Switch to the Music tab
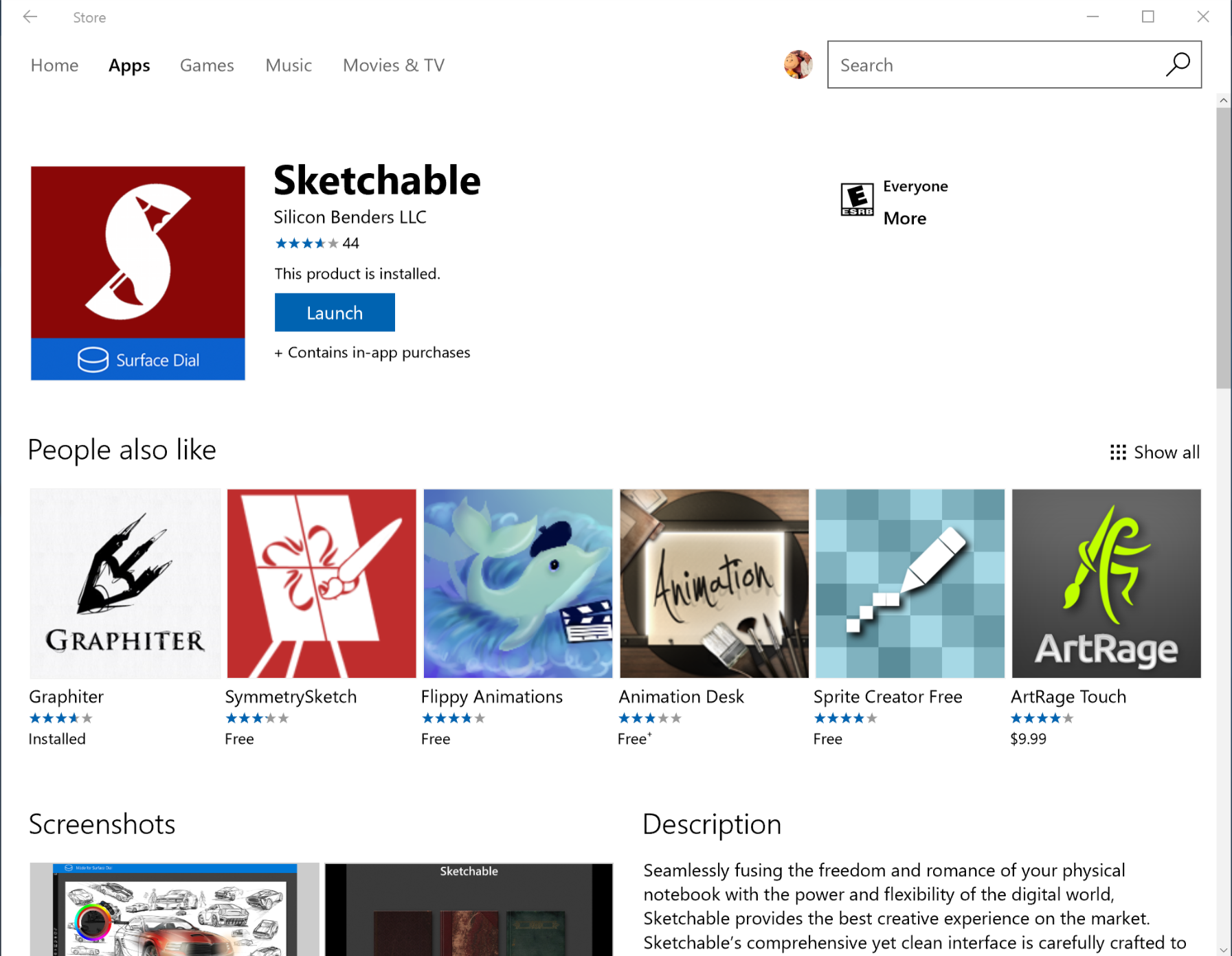The image size is (1232, 956). (289, 65)
